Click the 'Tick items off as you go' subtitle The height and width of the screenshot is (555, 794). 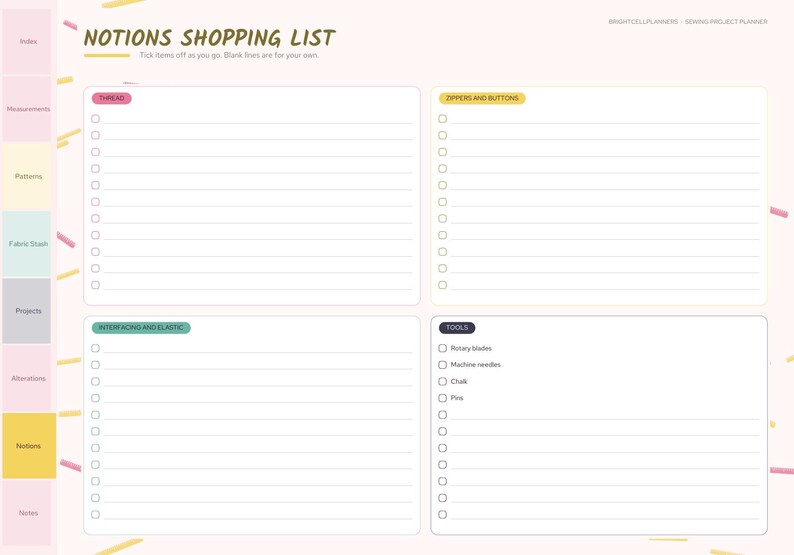click(229, 55)
